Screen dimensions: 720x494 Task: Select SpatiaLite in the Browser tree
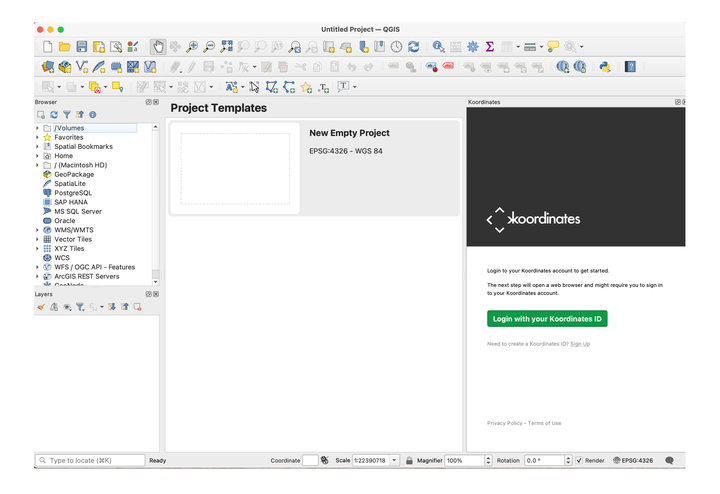[70, 184]
